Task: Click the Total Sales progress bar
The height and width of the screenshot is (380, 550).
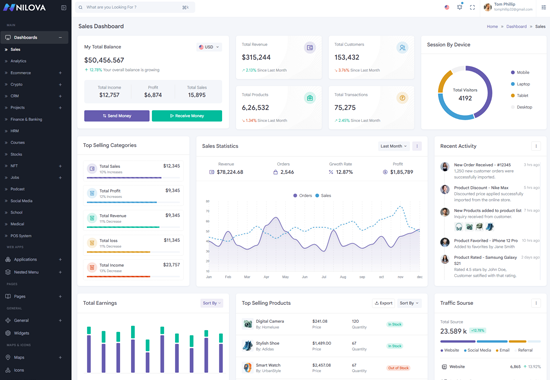Action: point(133,178)
